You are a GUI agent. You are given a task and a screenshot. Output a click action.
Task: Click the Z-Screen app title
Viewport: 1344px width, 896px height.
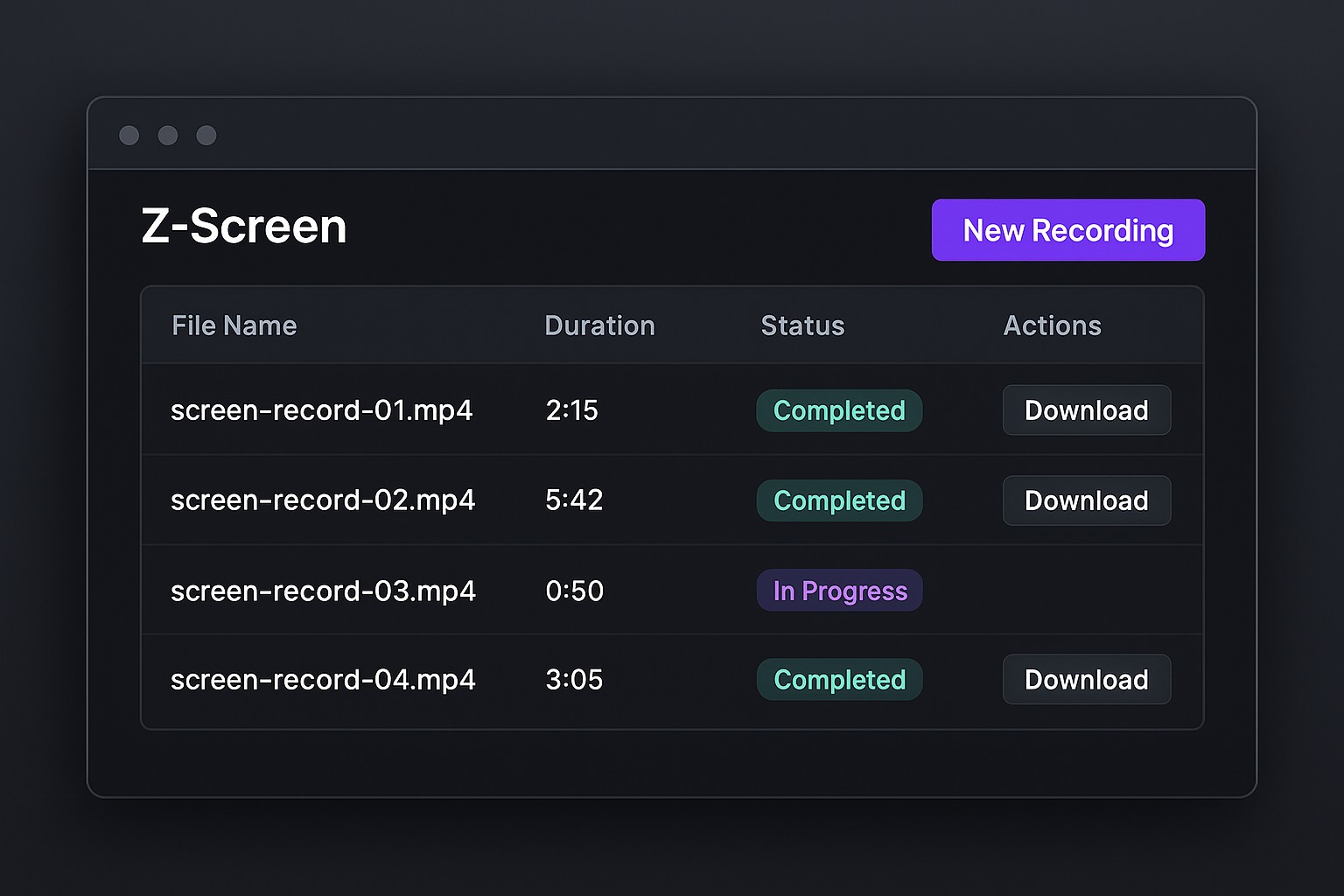244,227
